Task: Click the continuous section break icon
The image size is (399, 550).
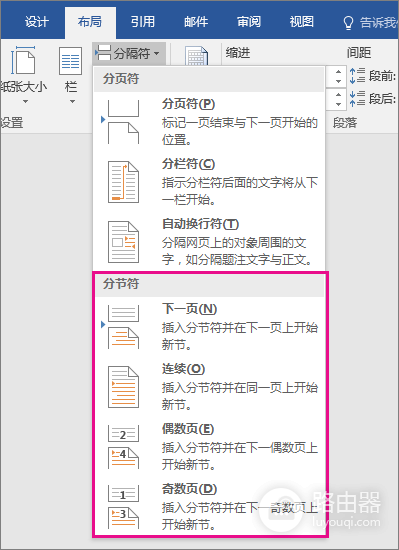Action: 123,387
